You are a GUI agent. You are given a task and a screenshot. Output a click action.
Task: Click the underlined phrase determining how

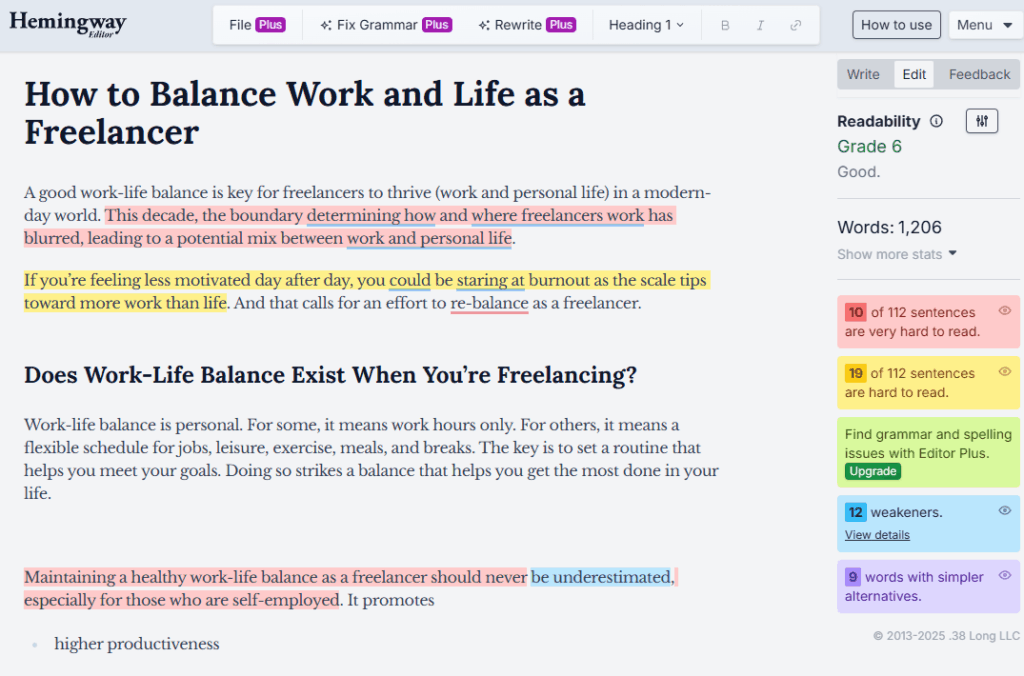click(x=371, y=216)
